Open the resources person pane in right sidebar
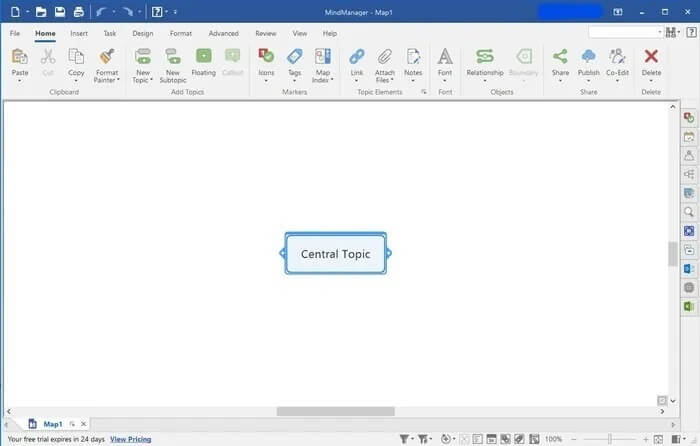Image resolution: width=700 pixels, height=446 pixels. [689, 155]
